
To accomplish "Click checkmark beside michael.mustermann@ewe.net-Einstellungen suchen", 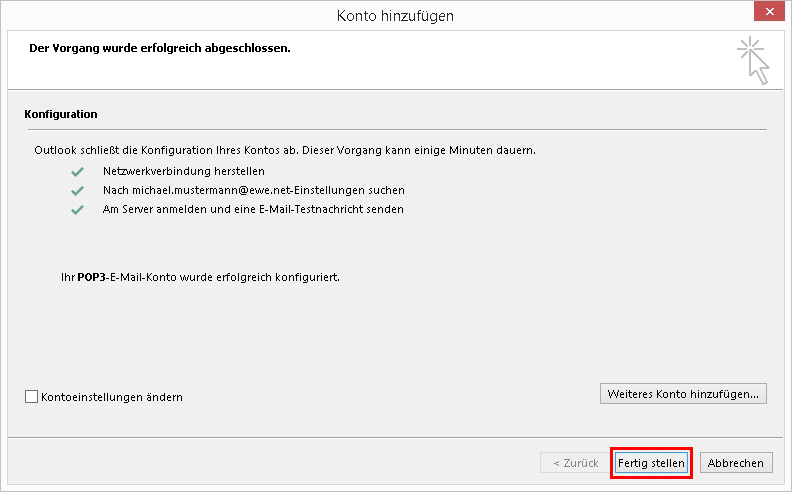I will click(77, 191).
